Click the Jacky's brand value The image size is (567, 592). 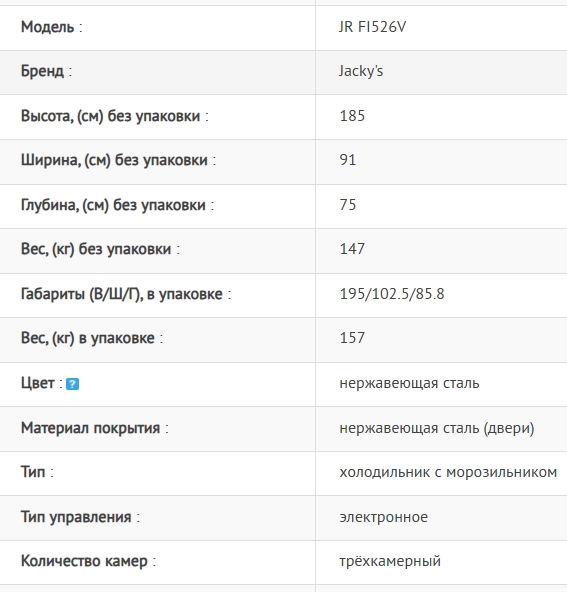click(x=361, y=71)
